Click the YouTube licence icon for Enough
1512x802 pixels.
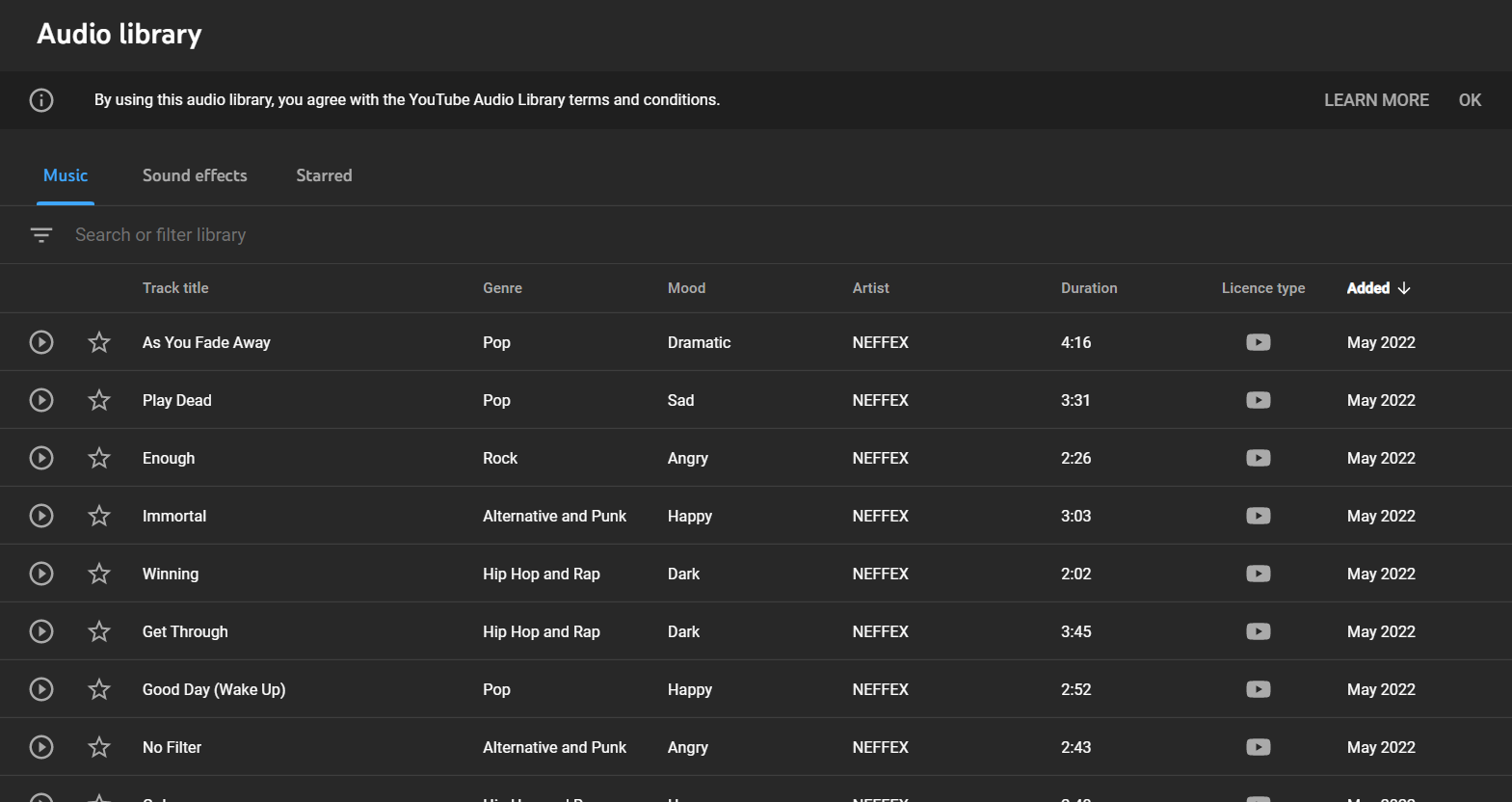[1258, 458]
